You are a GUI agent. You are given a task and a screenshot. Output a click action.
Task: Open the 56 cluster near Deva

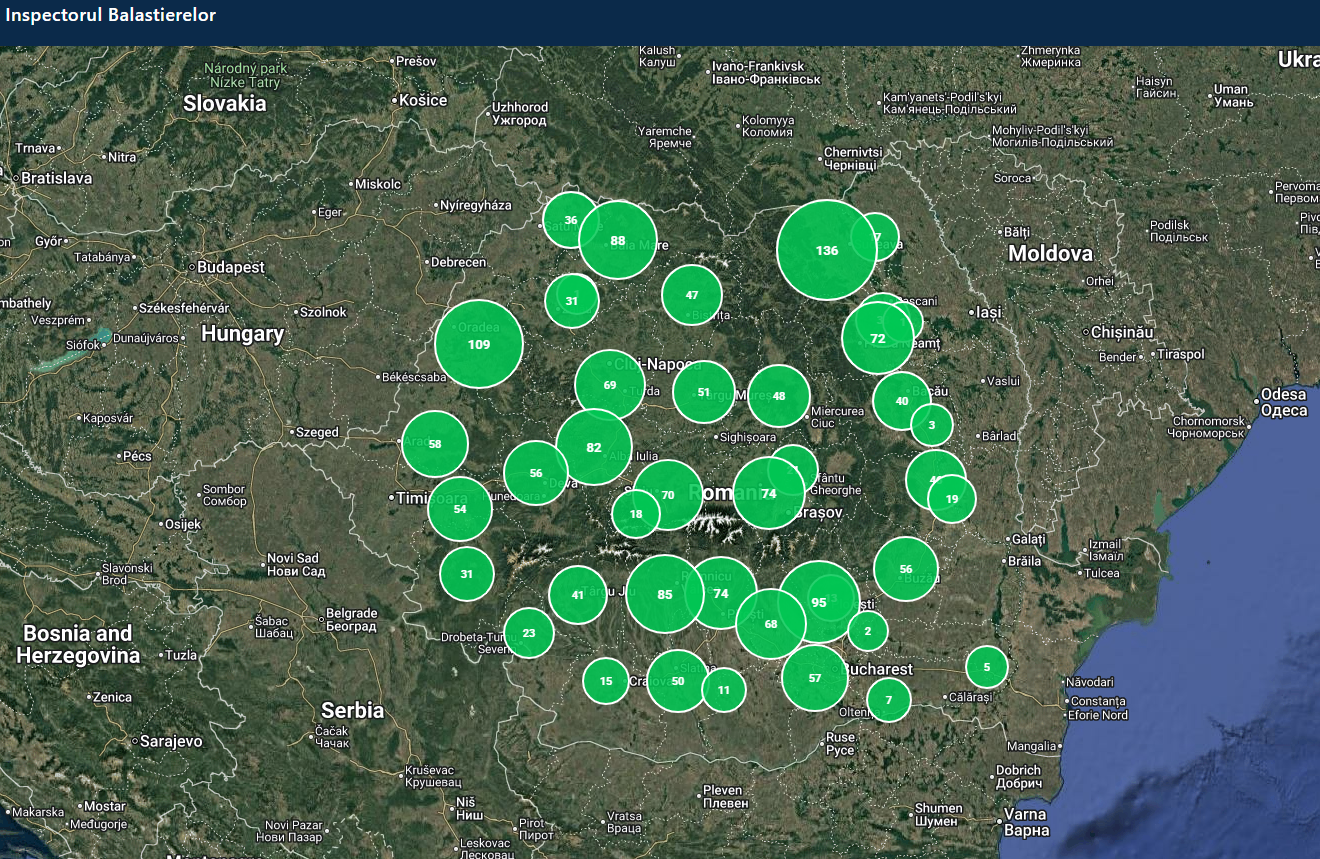536,473
